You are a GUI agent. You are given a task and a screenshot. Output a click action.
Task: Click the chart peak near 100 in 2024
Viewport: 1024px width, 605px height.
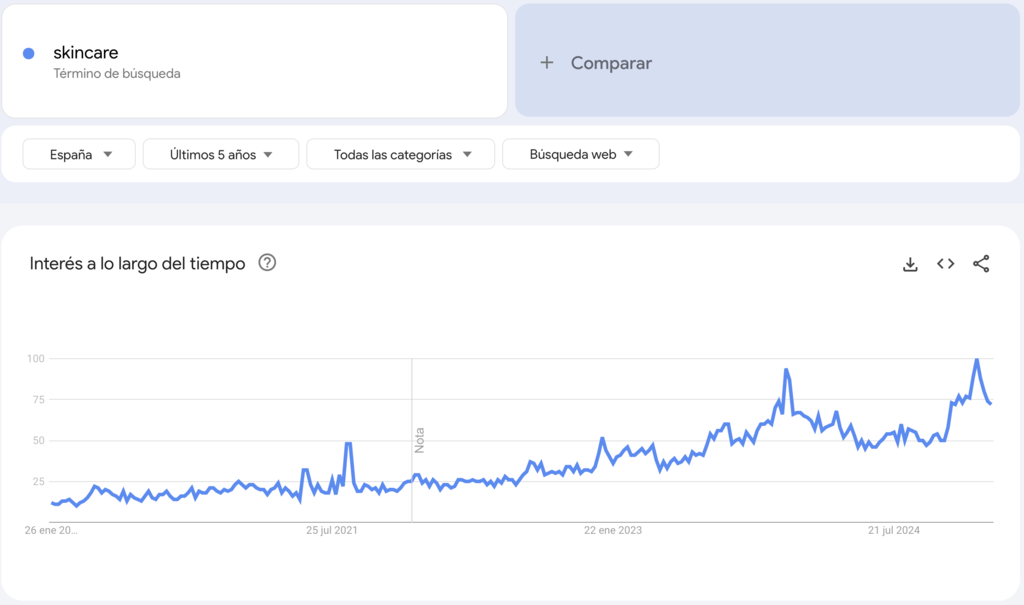[x=977, y=360]
